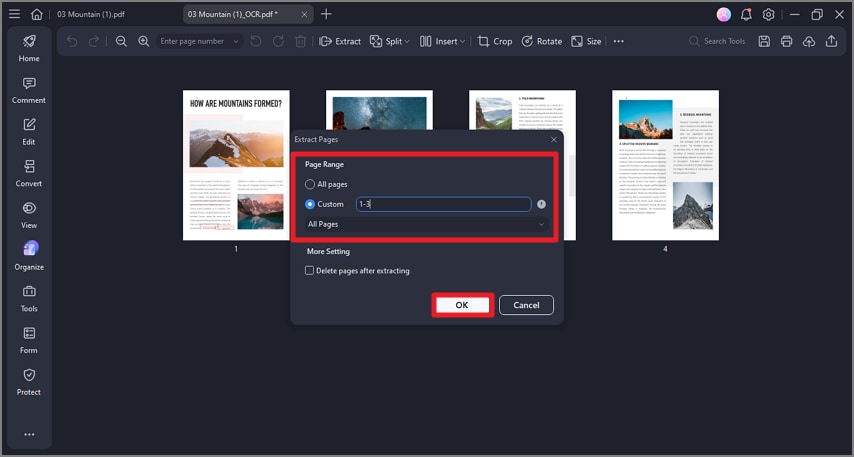Click the info icon beside range field
Screen dimensions: 854x457
click(541, 204)
